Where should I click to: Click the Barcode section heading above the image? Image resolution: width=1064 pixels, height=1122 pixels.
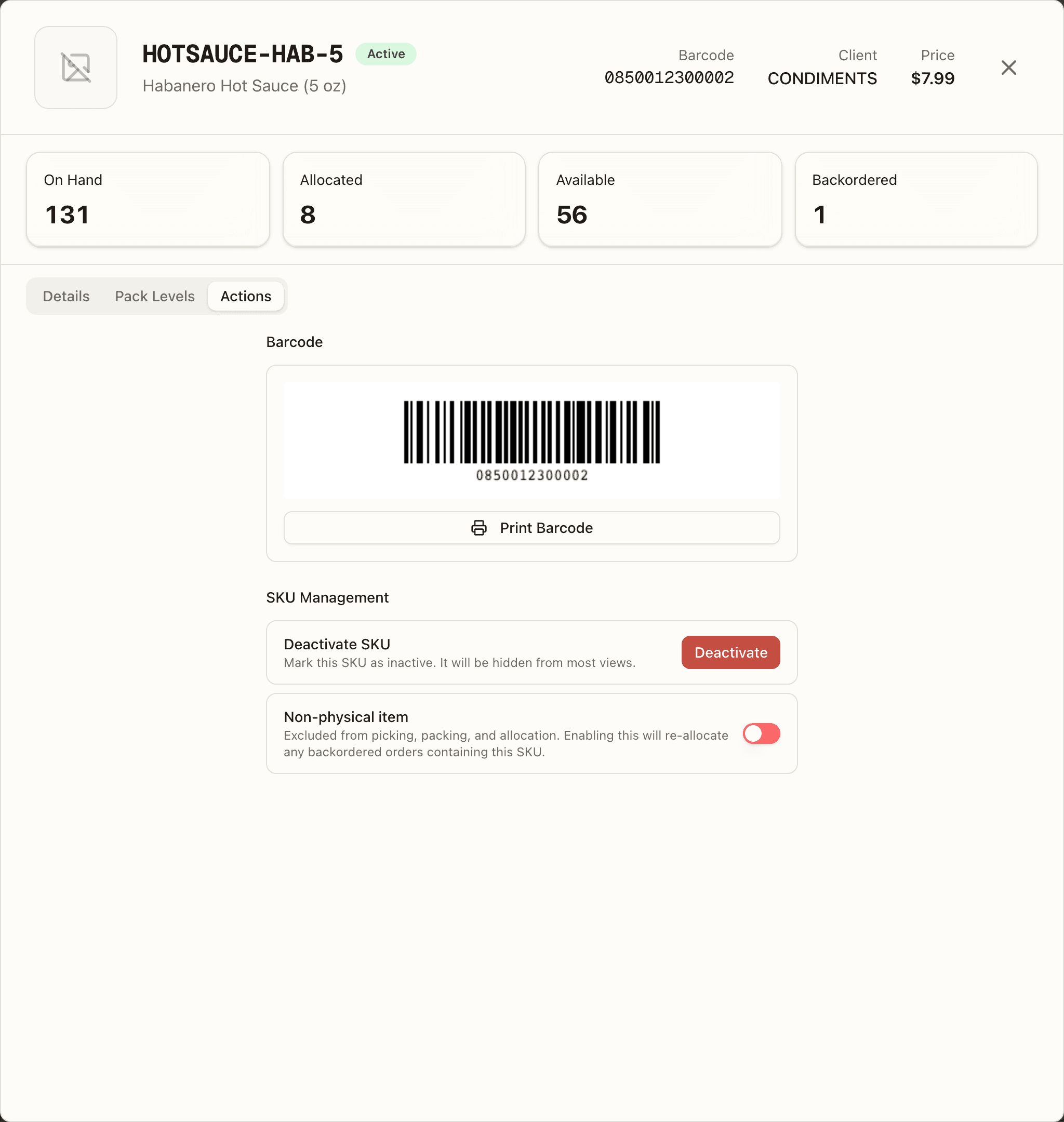coord(295,342)
